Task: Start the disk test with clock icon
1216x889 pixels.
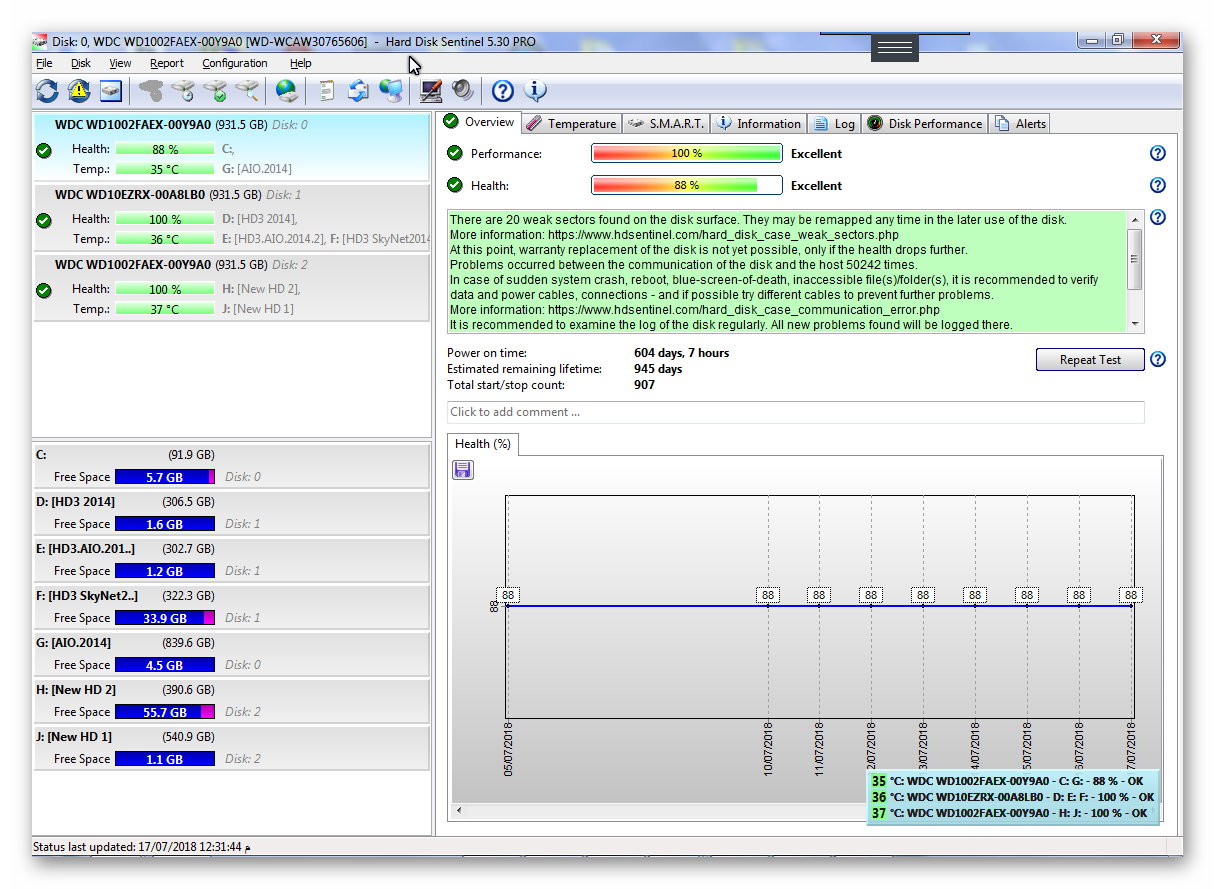Action: point(182,91)
